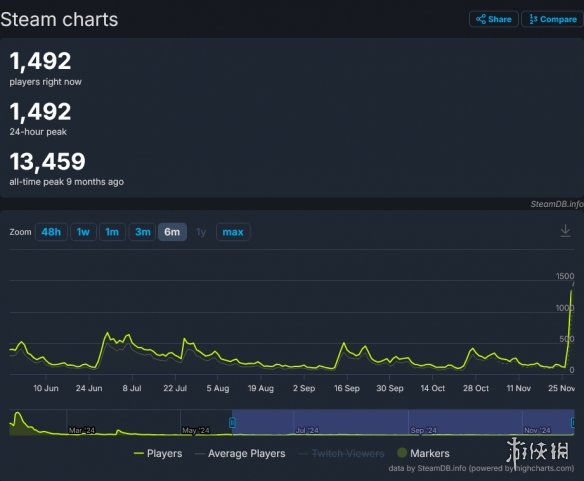Click the right navigator range handle
584x481 pixels.
click(573, 423)
